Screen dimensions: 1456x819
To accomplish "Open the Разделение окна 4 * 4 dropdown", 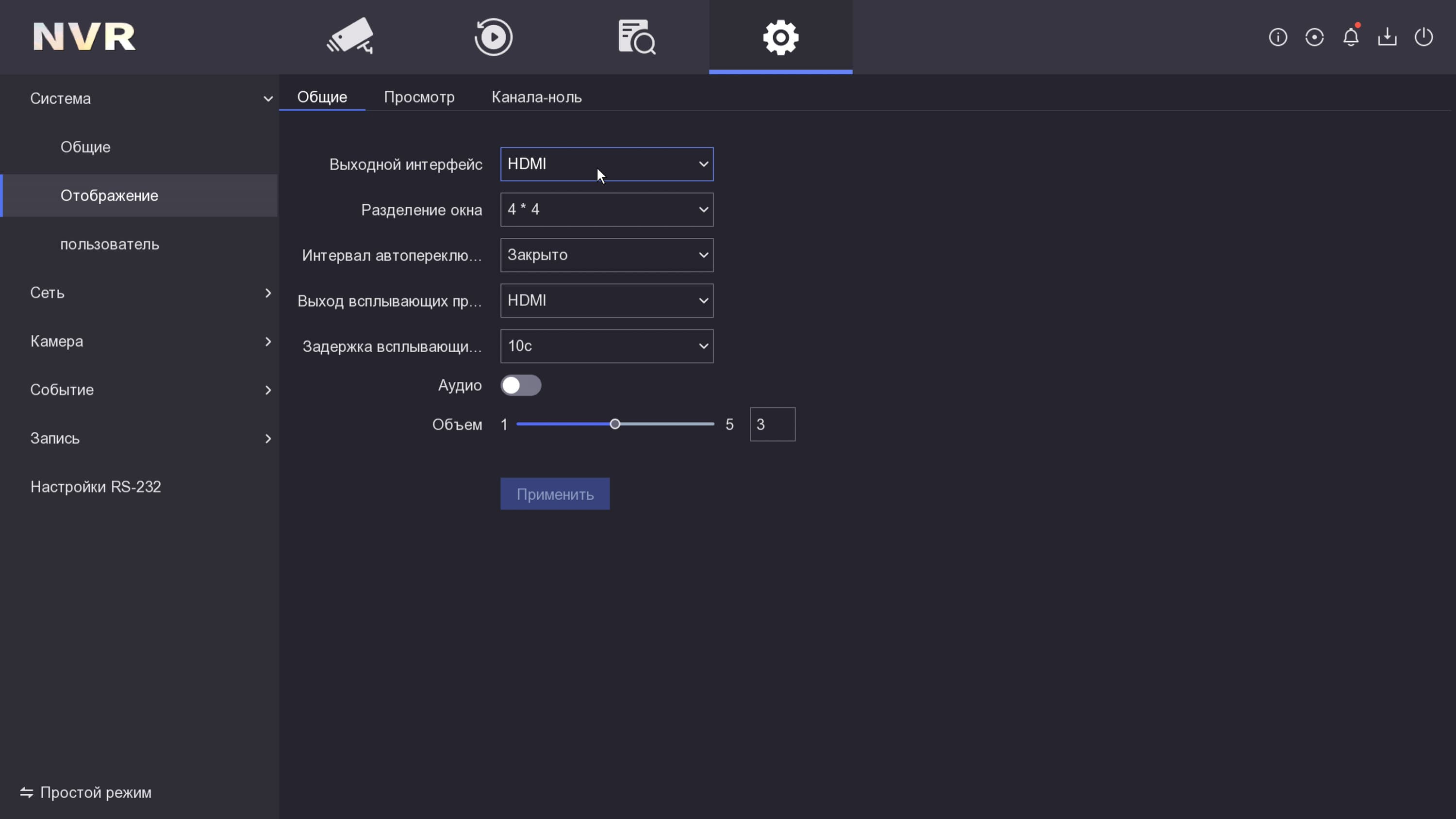I will click(x=607, y=210).
